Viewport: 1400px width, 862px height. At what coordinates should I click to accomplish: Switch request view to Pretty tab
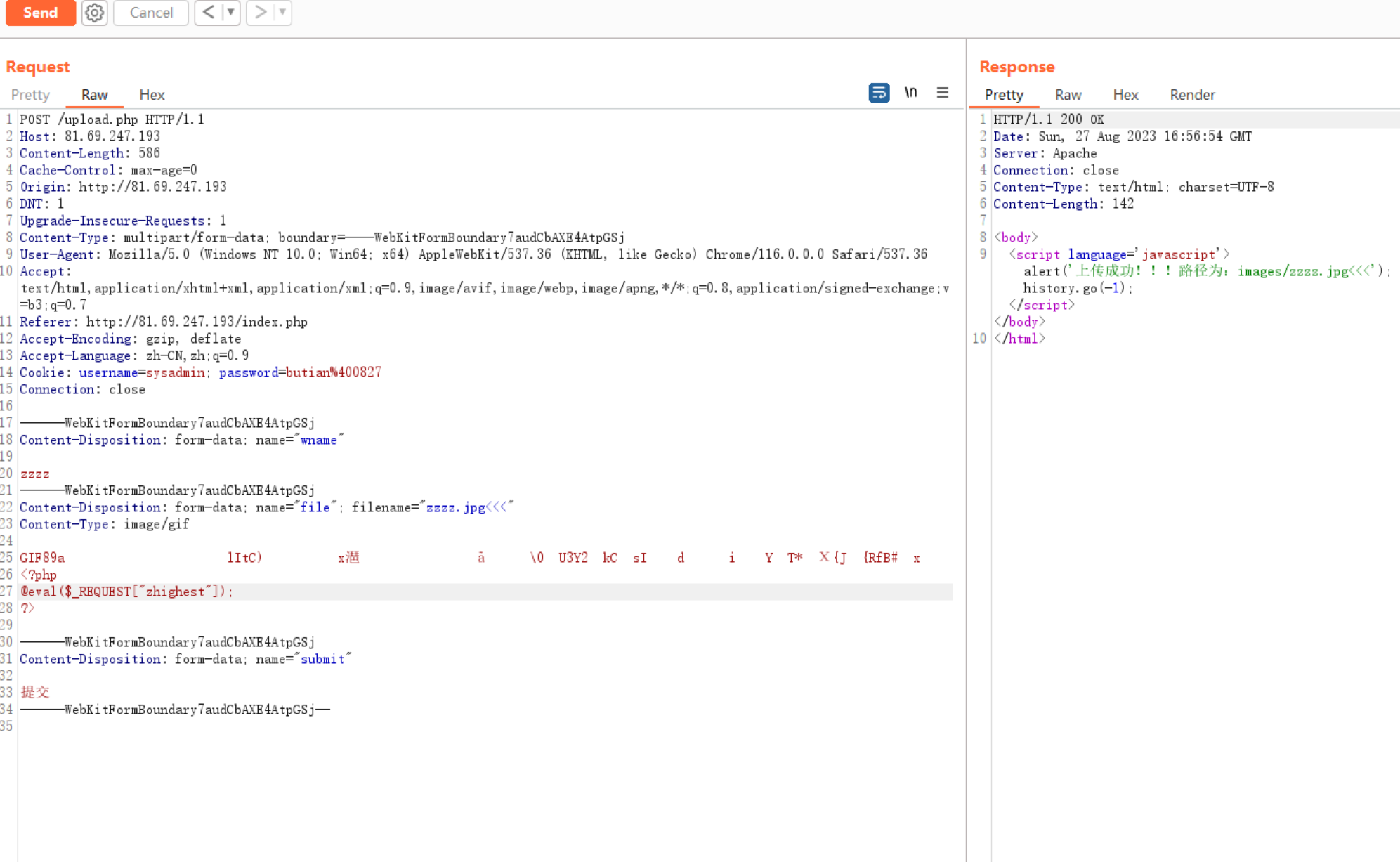[x=30, y=95]
